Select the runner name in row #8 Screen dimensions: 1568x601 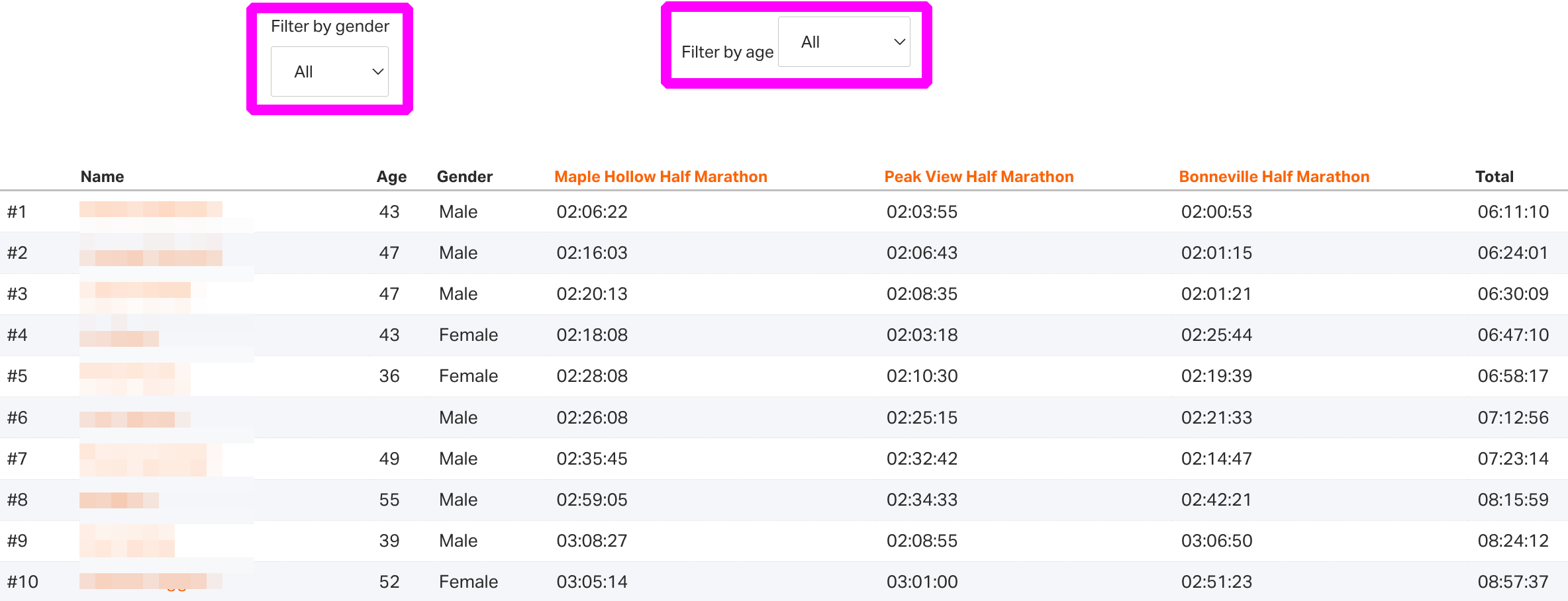pyautogui.click(x=119, y=500)
